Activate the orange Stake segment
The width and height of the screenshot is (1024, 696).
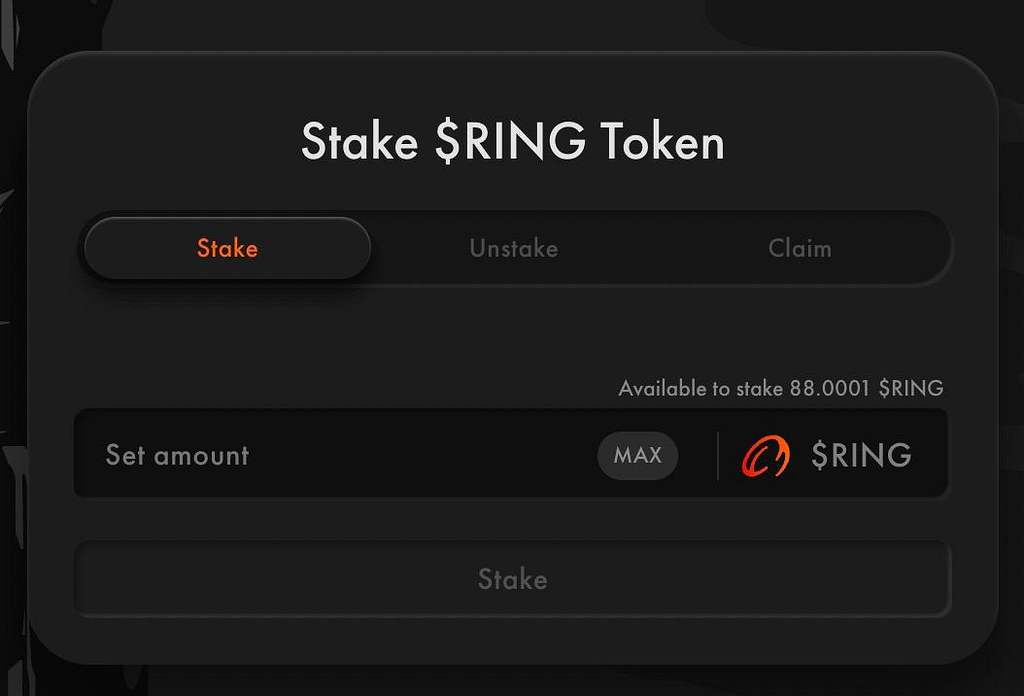coord(227,248)
